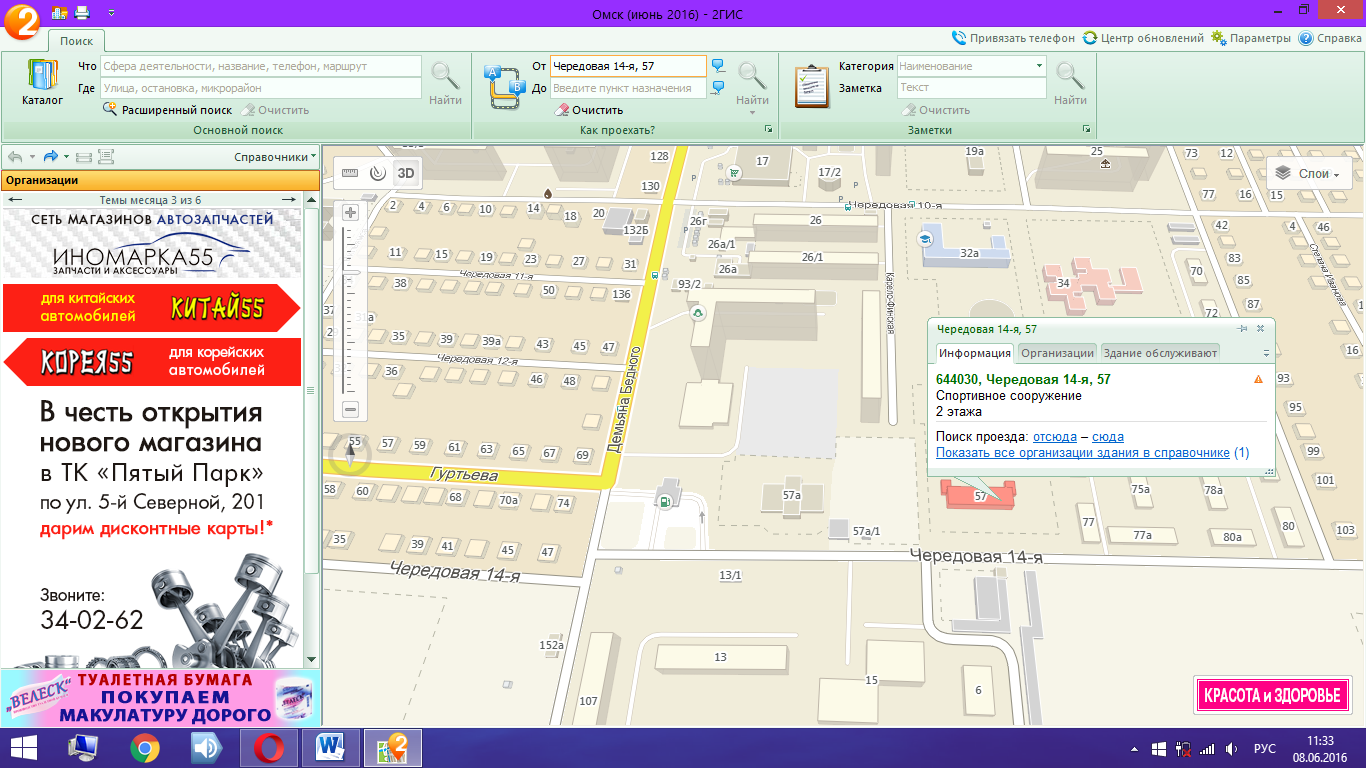This screenshot has width=1366, height=768.
Task: Open Показать все организации здания в справочнике link
Action: [x=1083, y=453]
